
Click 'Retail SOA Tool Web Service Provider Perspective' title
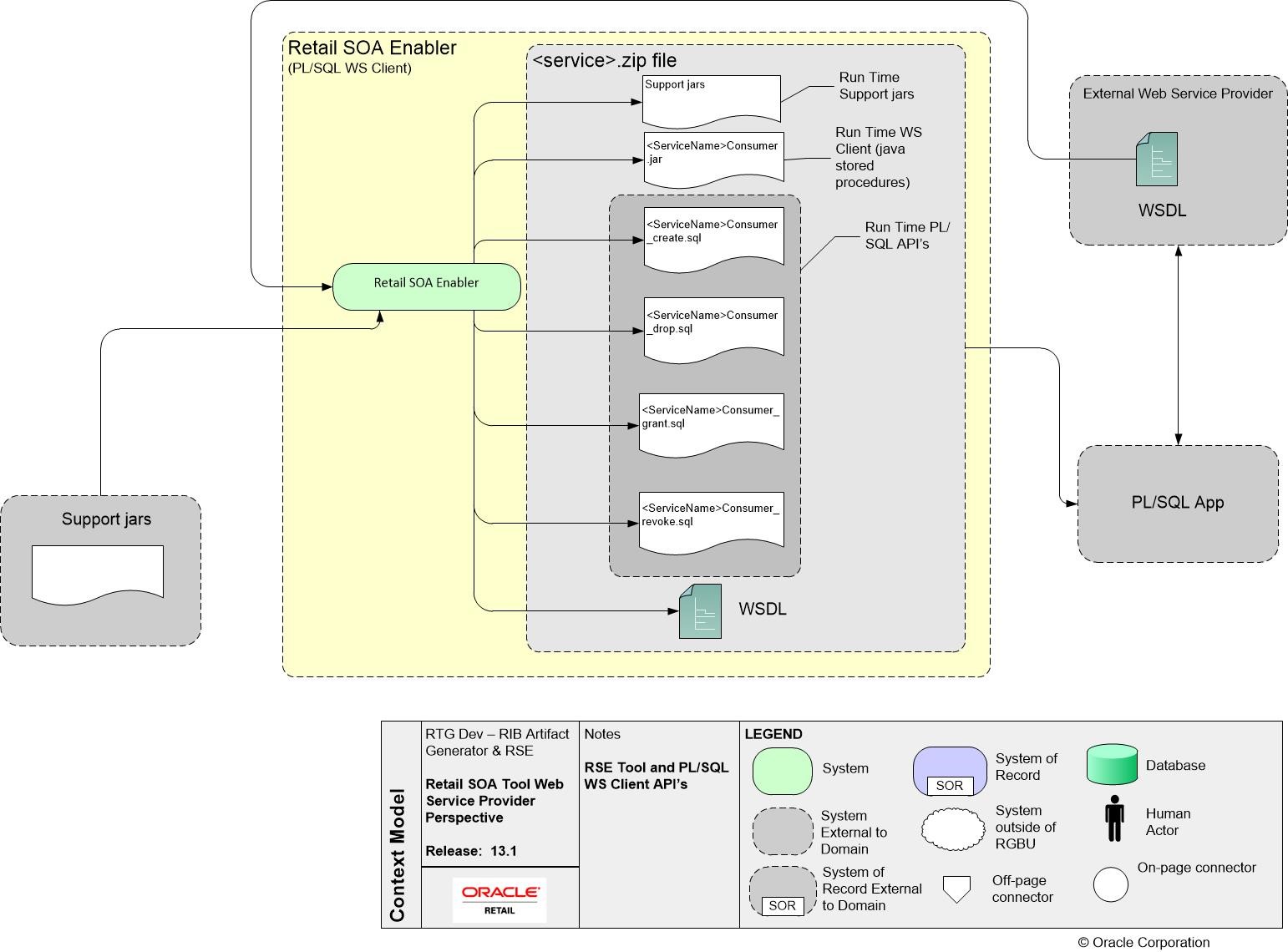[x=494, y=801]
